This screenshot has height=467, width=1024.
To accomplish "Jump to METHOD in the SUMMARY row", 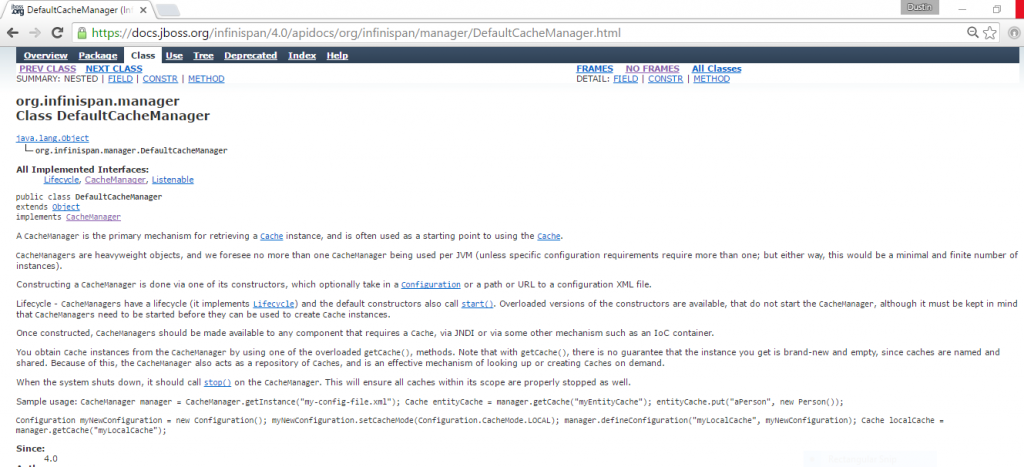I will [206, 78].
